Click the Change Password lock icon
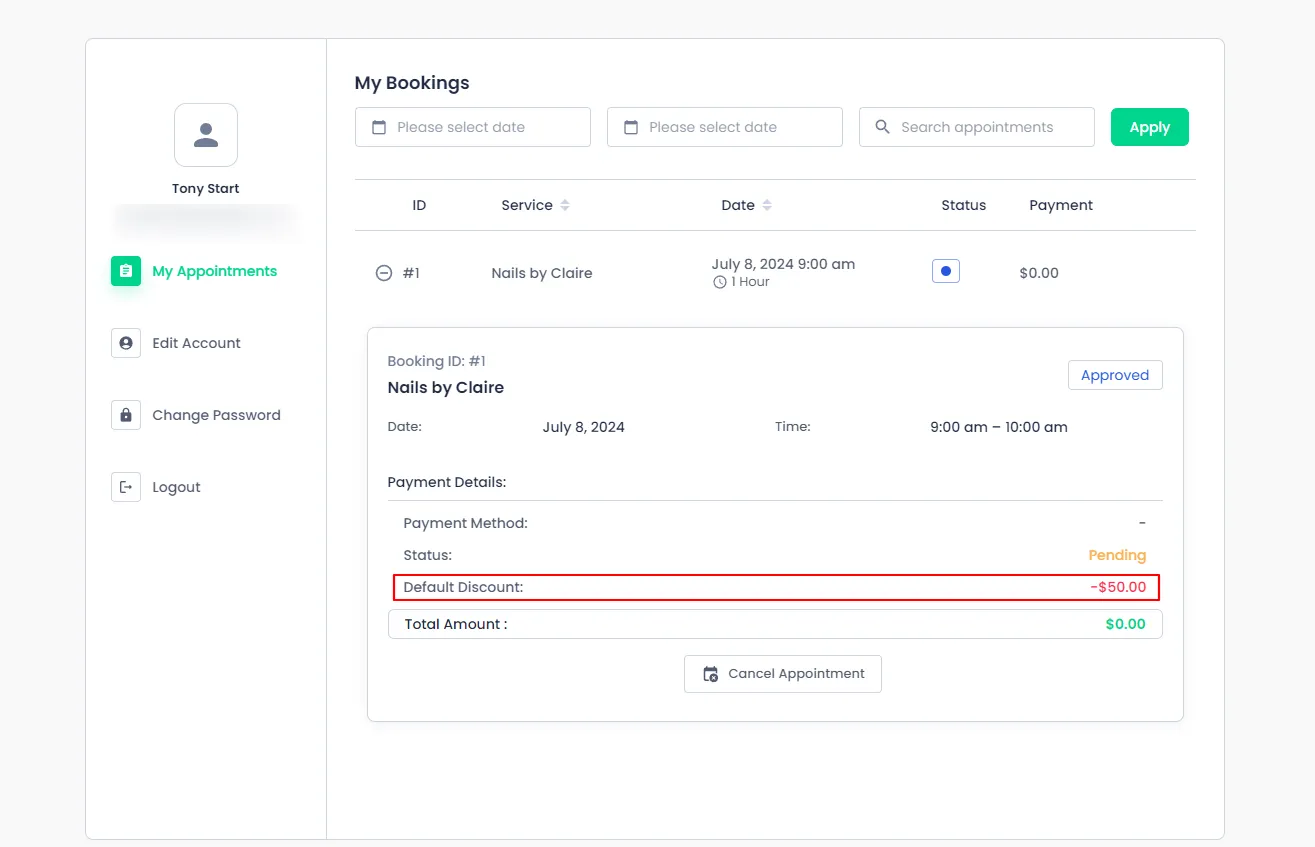This screenshot has height=847, width=1315. click(126, 415)
